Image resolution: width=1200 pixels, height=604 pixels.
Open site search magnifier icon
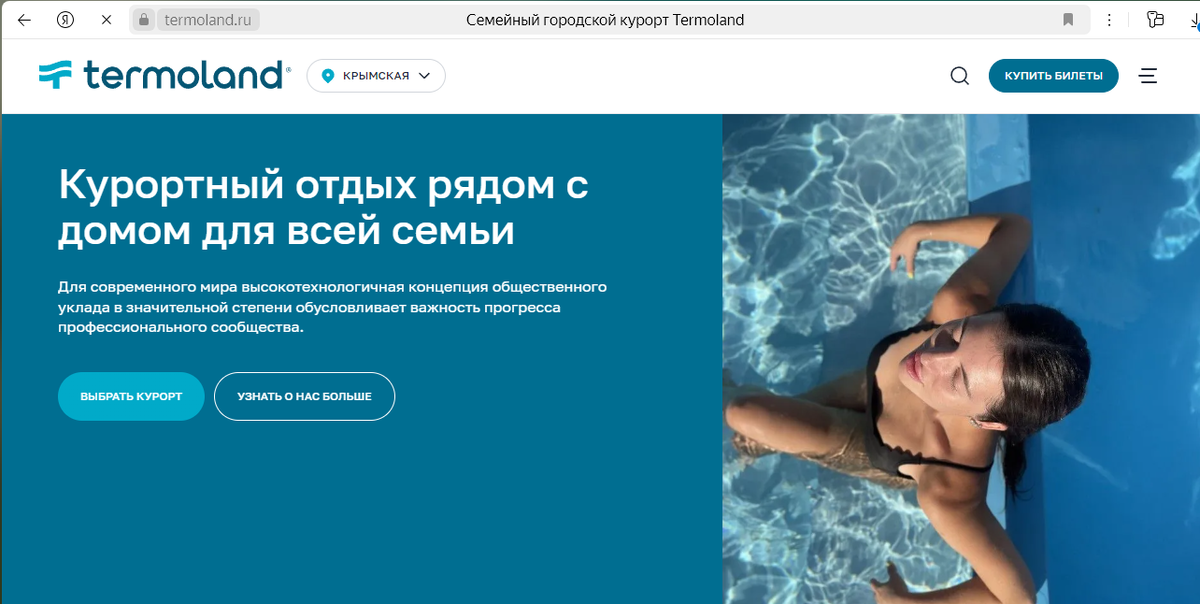tap(960, 76)
